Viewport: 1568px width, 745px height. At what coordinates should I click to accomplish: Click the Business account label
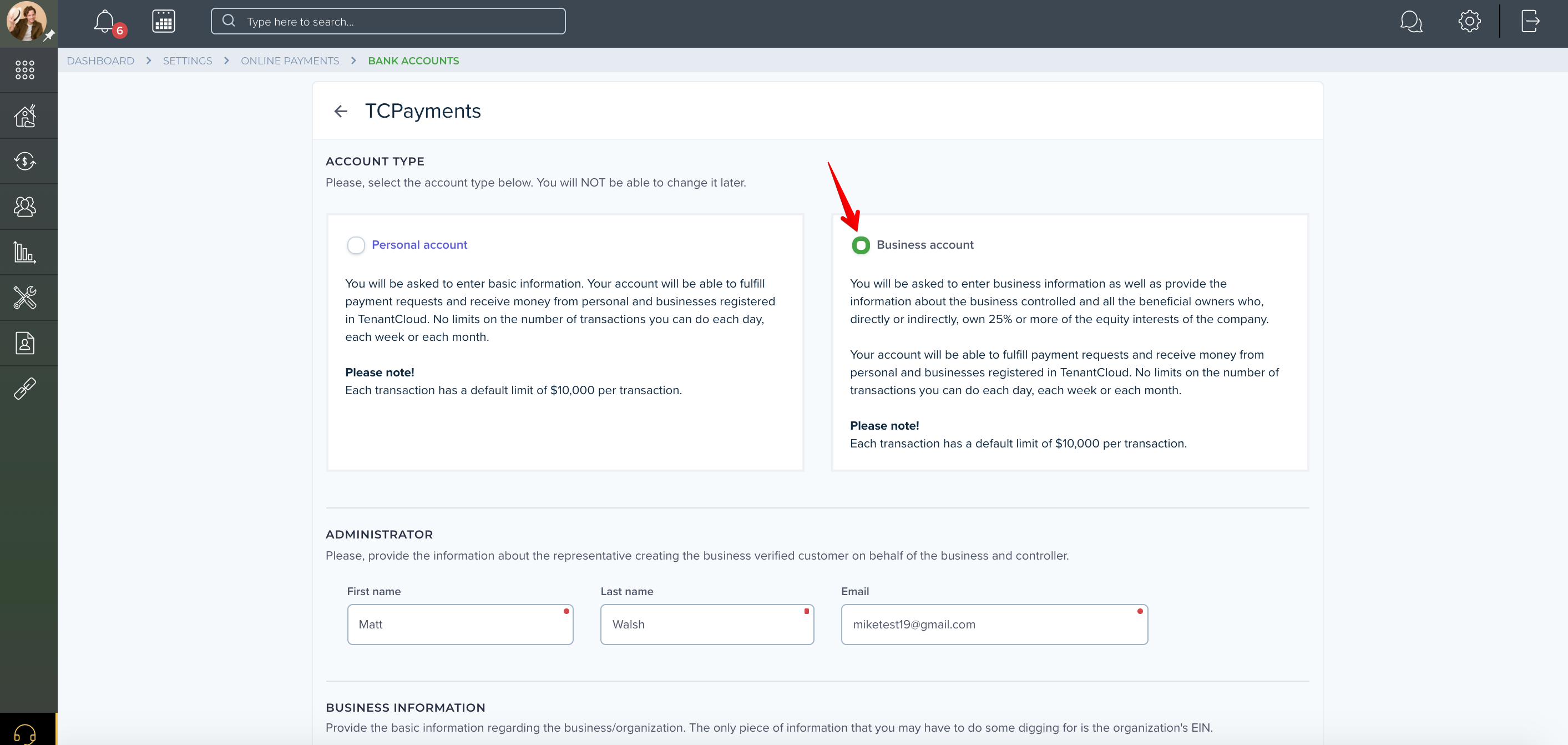pyautogui.click(x=924, y=245)
